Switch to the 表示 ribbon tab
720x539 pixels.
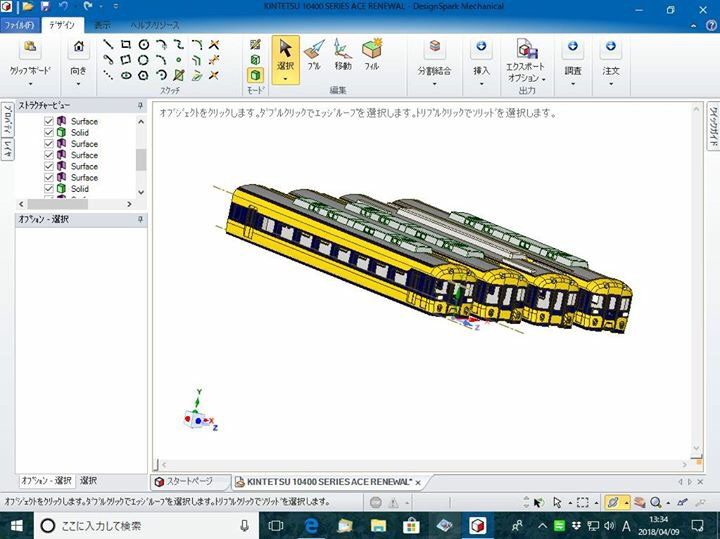[102, 25]
